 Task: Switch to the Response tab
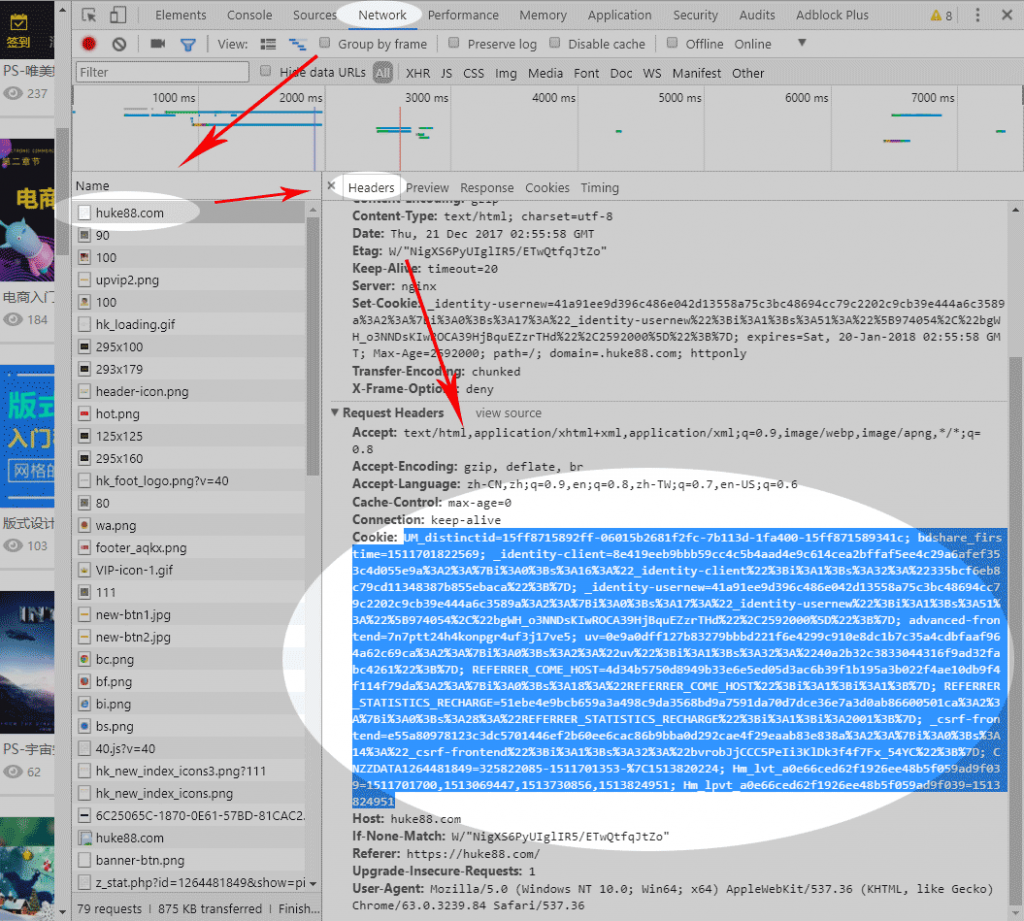(486, 187)
